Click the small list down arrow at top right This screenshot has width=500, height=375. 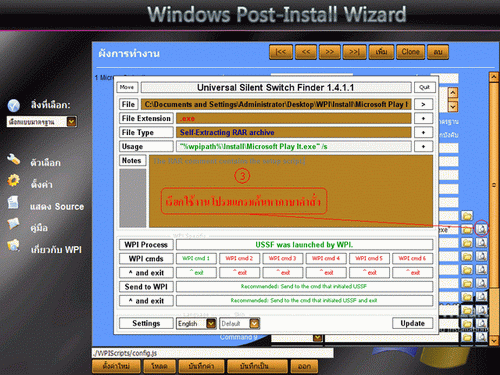click(x=453, y=107)
